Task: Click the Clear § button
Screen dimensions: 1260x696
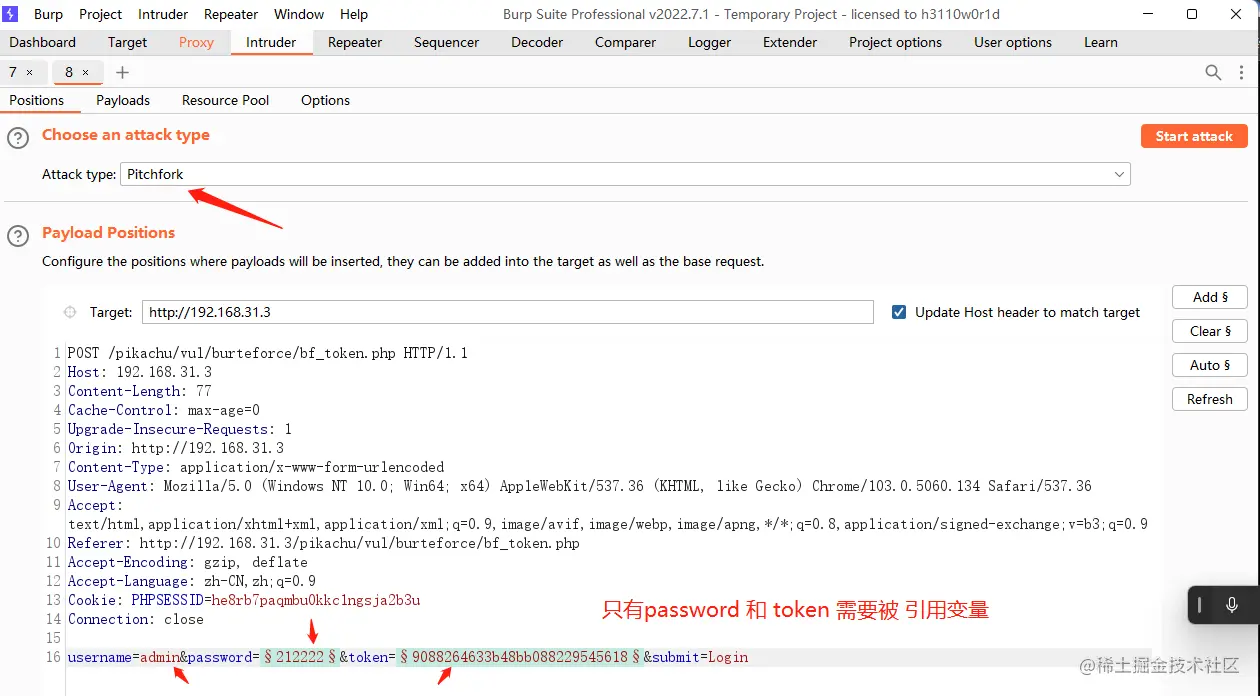Action: pos(1210,331)
